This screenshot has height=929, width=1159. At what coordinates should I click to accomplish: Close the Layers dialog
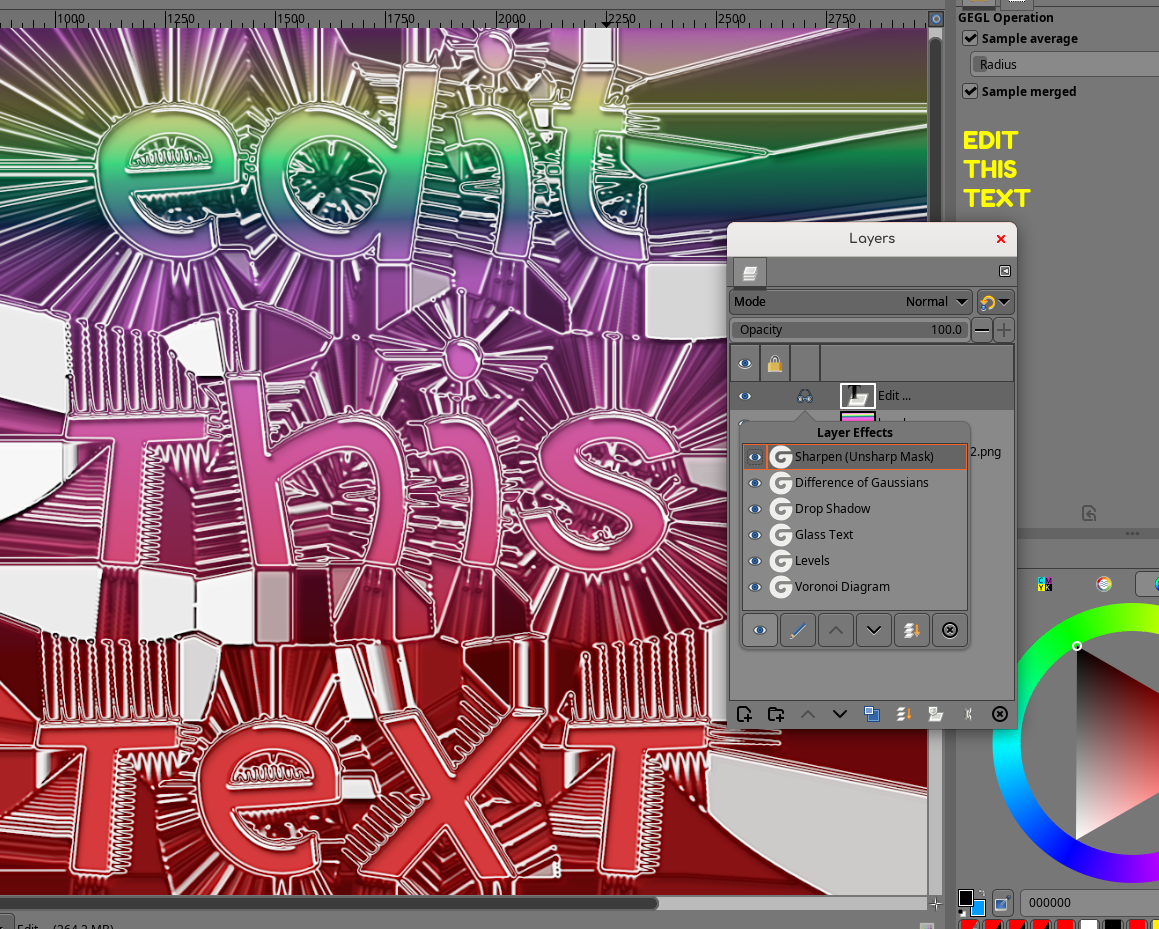pos(1001,239)
